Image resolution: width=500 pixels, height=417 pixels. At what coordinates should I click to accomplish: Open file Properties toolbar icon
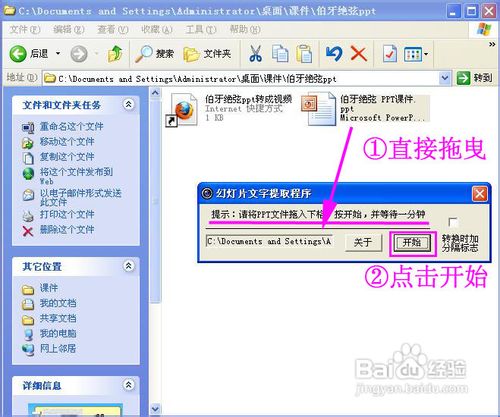pos(389,54)
